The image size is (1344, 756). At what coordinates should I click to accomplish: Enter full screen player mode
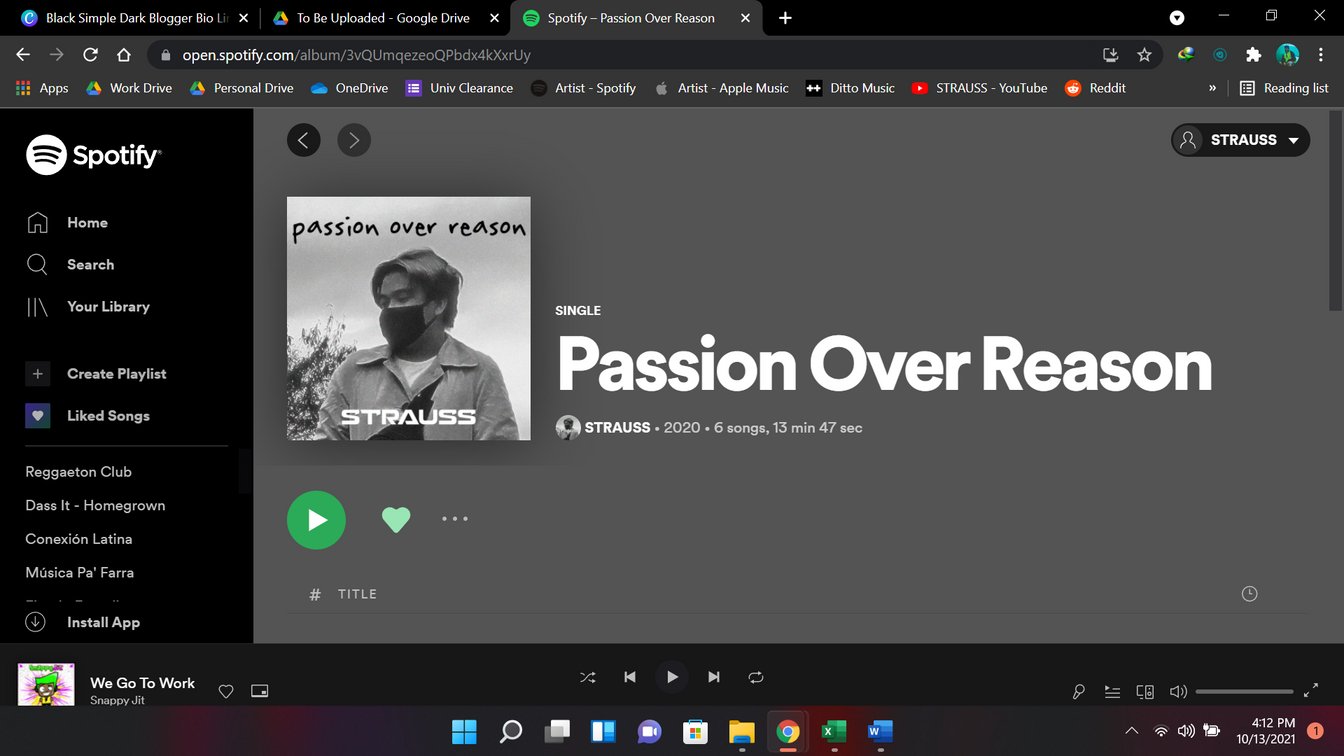pos(1311,691)
